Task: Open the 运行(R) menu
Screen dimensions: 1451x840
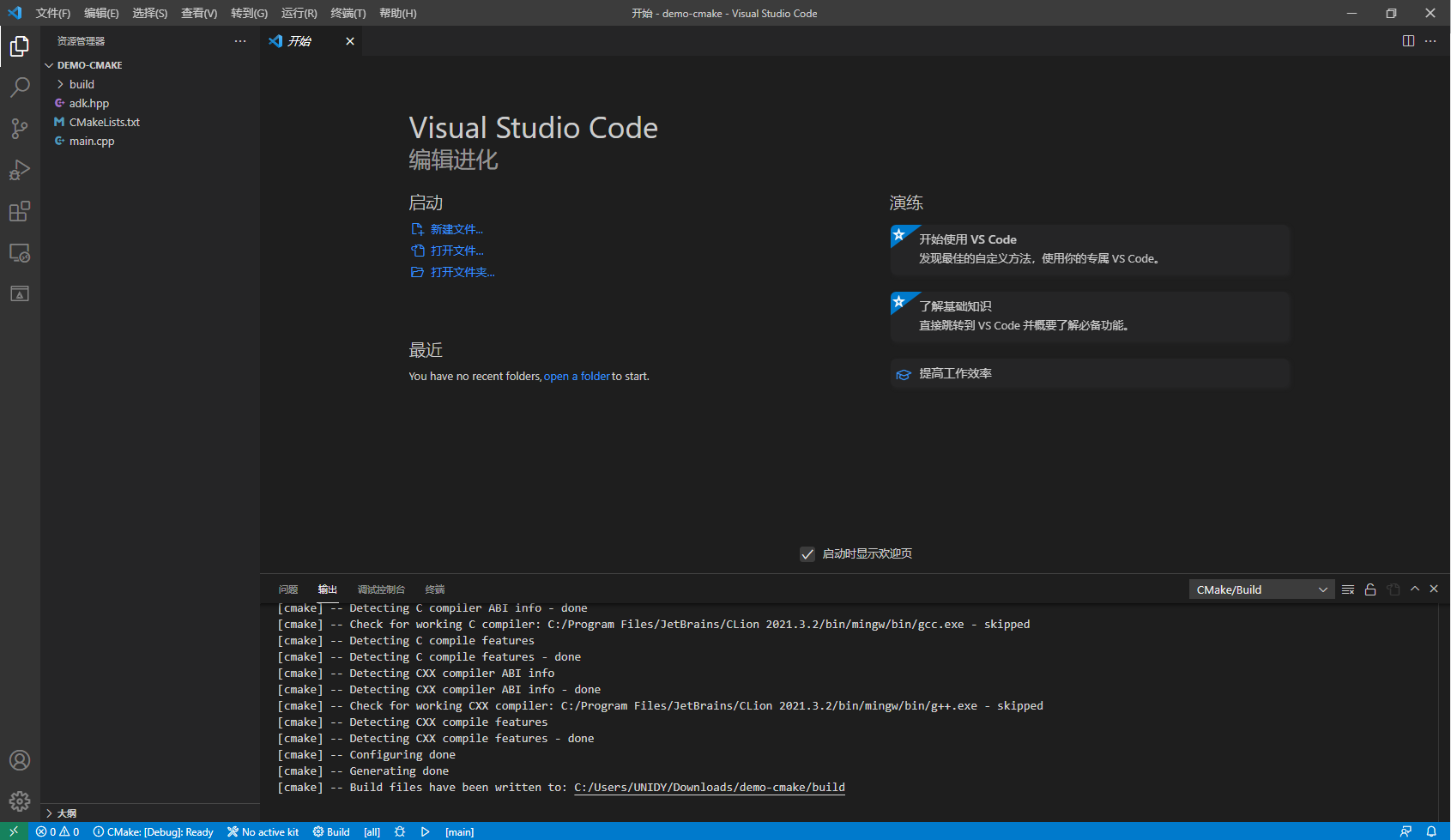Action: tap(299, 13)
